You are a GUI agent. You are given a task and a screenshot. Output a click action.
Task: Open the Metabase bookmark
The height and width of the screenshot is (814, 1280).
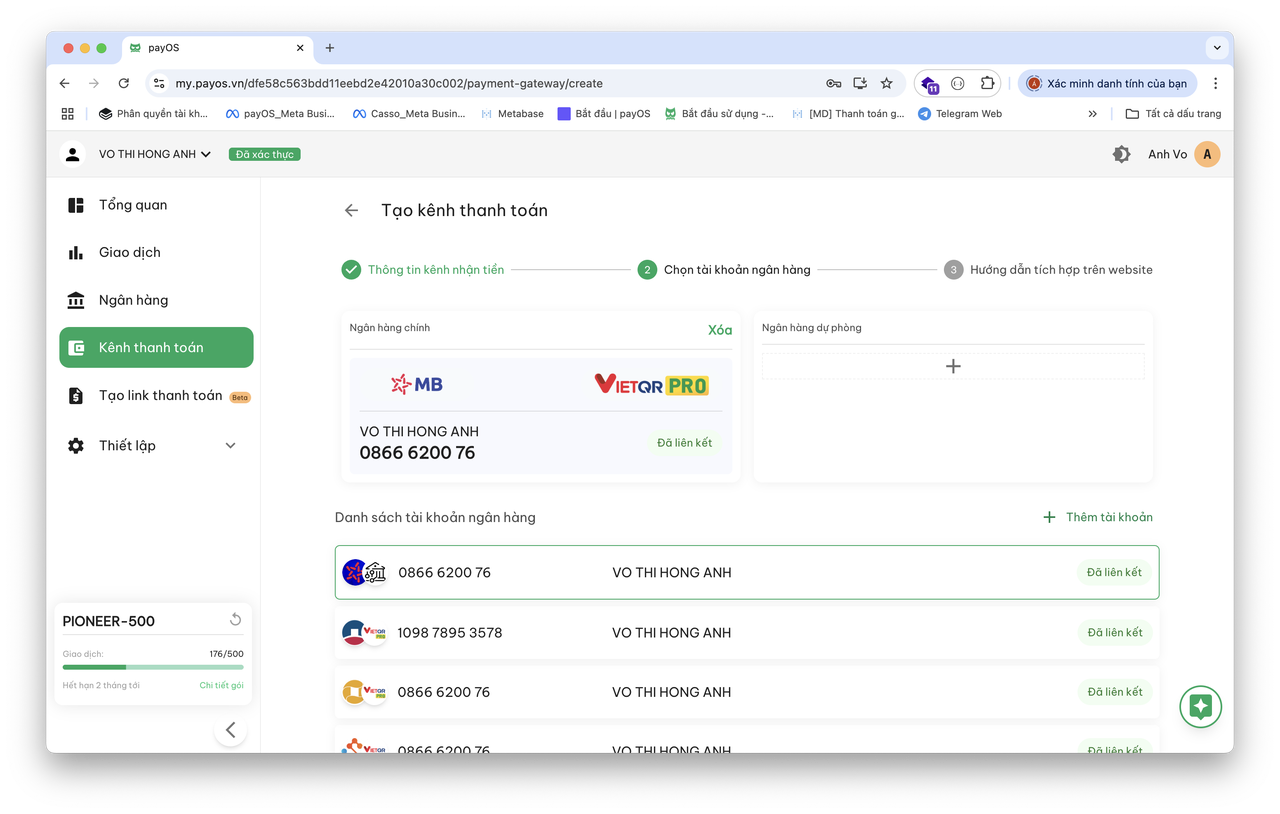point(513,114)
